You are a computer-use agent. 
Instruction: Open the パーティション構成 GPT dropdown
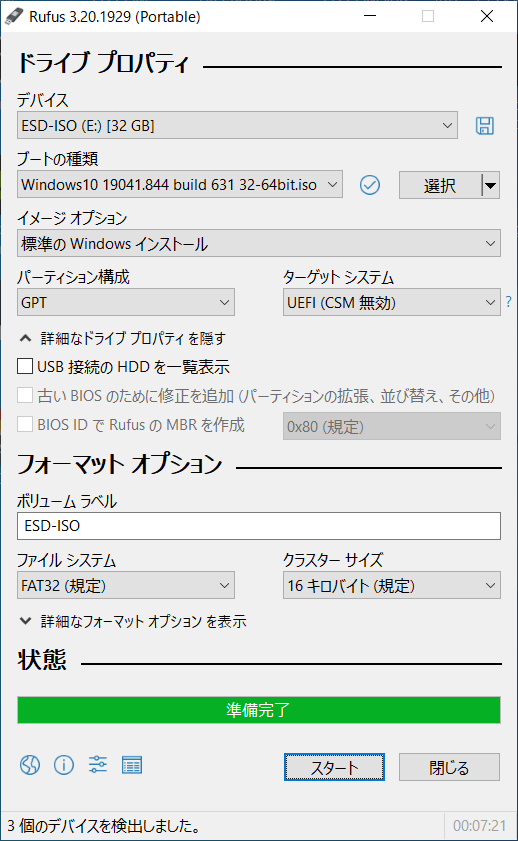pyautogui.click(x=125, y=303)
